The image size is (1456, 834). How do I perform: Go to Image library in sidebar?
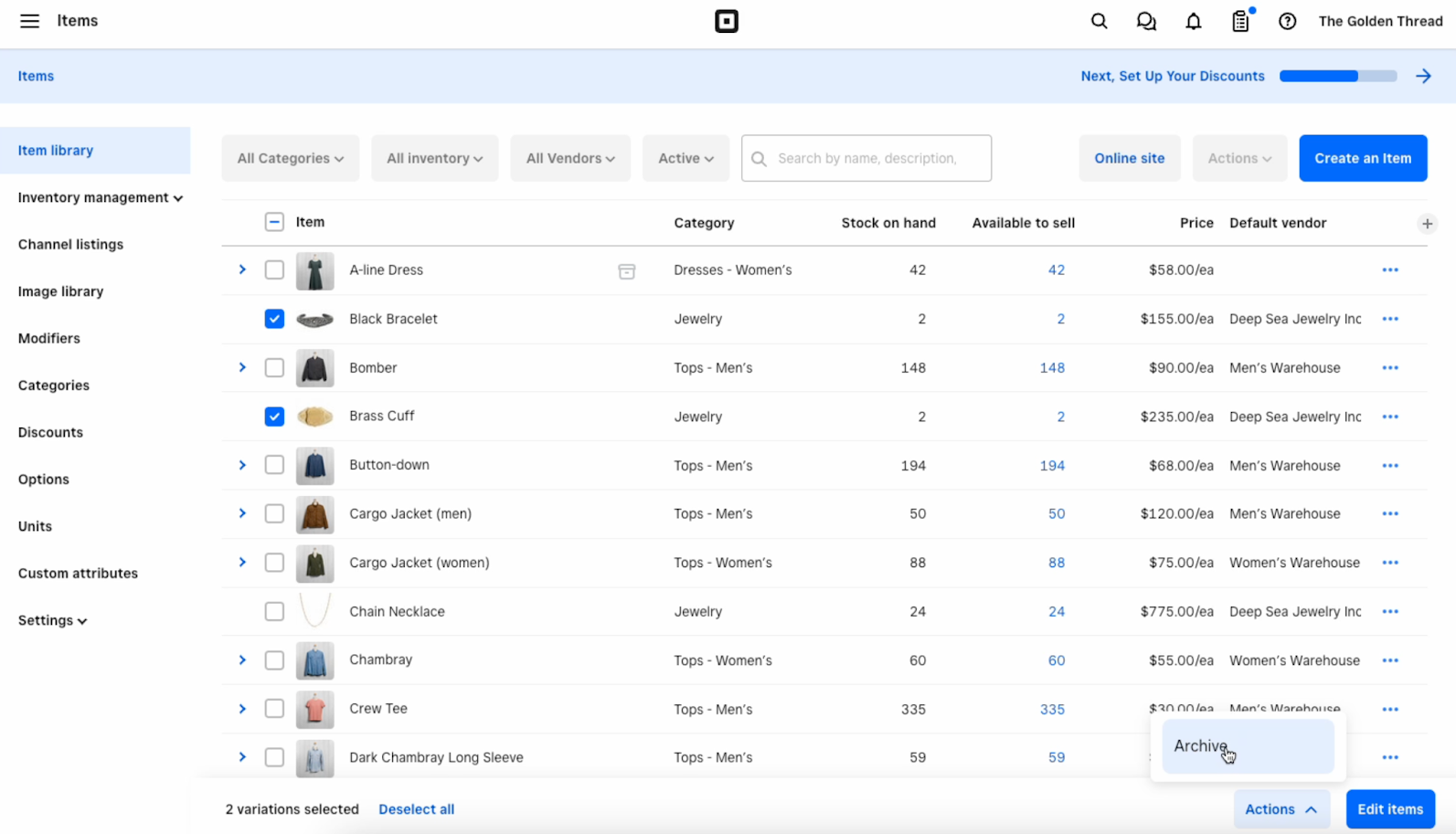click(x=60, y=291)
